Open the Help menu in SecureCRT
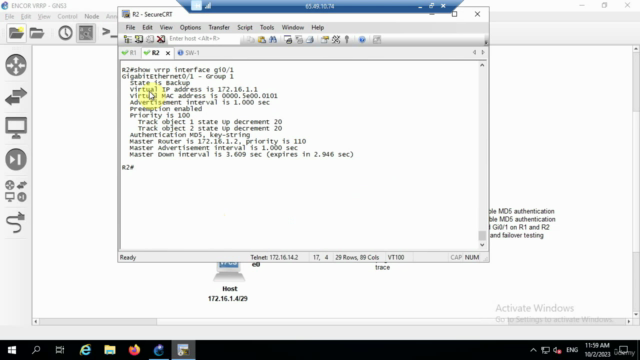Screen dimensions: 640x360 (x=318, y=27)
